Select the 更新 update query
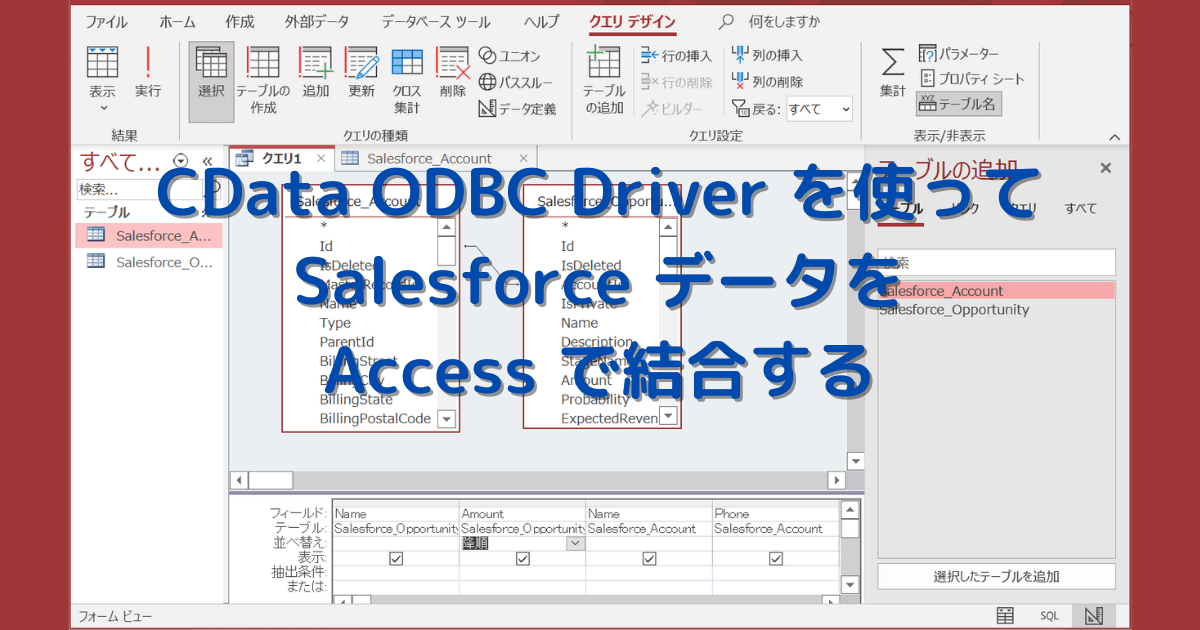Screen dimensions: 1200x630 point(362,74)
